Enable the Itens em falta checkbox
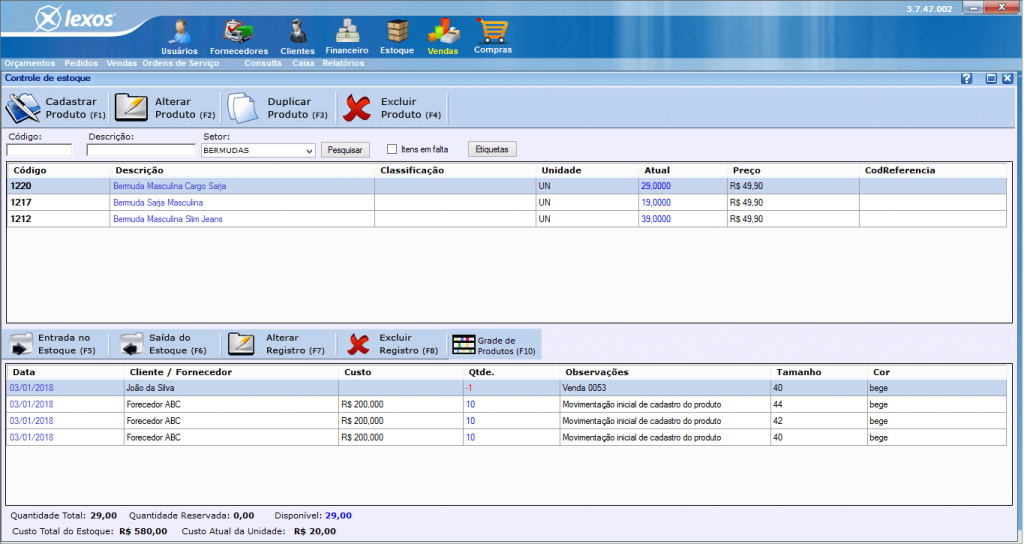The width and height of the screenshot is (1024, 544). [x=392, y=150]
